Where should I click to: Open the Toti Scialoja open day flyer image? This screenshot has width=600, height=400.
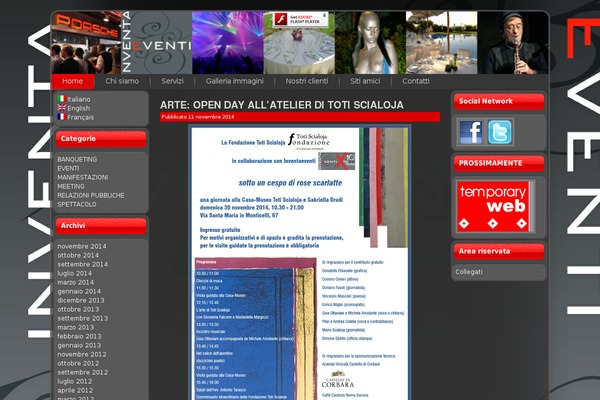[300, 263]
